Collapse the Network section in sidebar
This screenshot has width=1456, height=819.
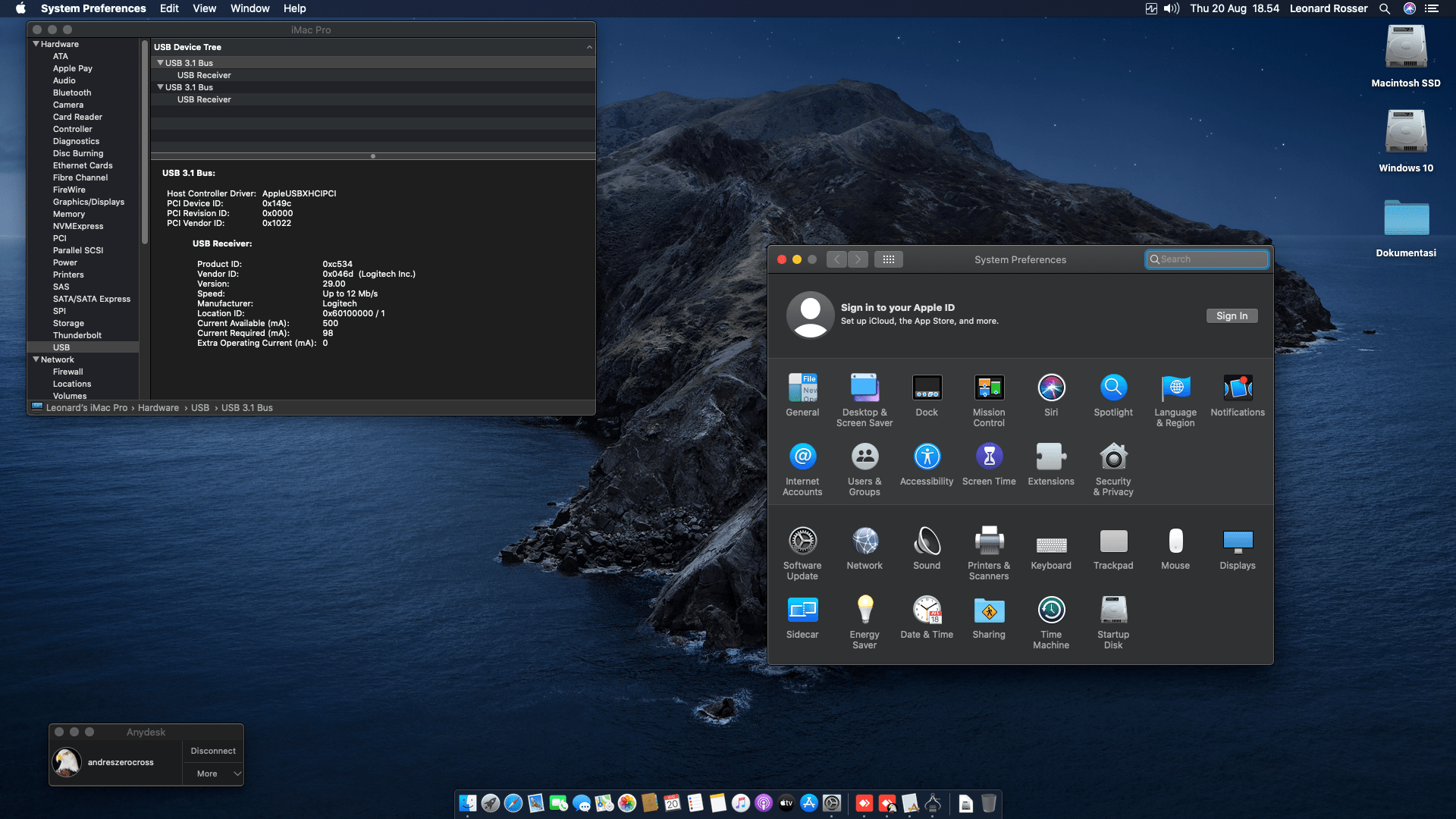(36, 359)
